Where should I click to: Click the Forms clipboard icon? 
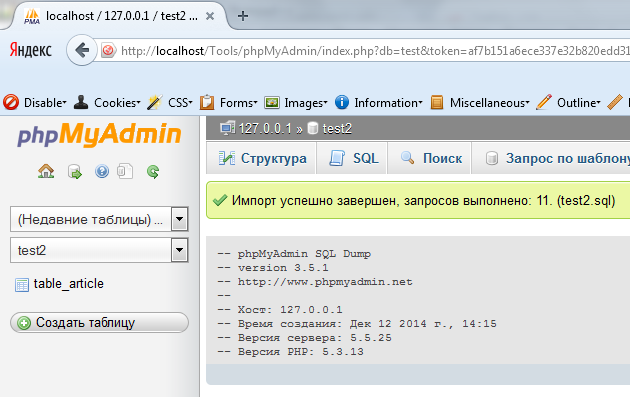tap(207, 102)
